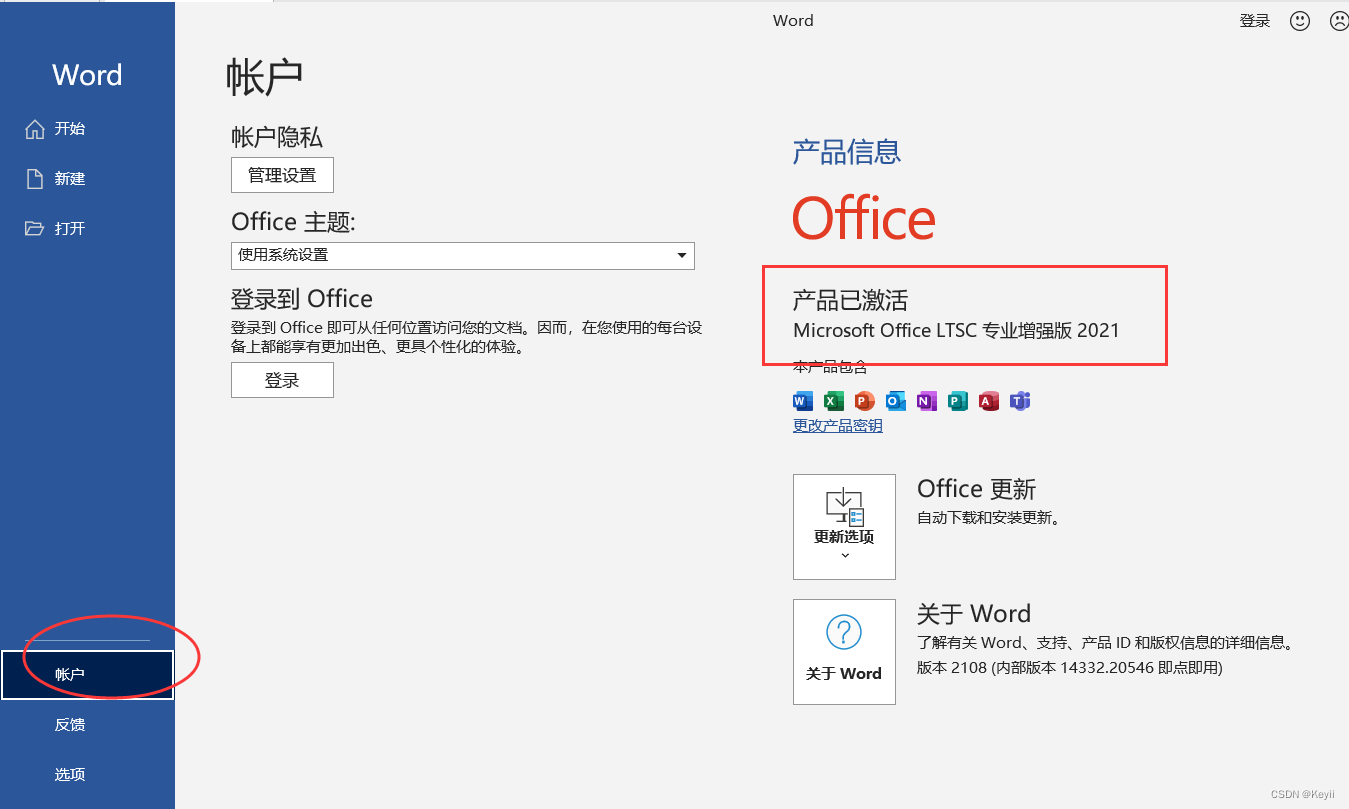Send a smile feedback face icon

pyautogui.click(x=1300, y=21)
